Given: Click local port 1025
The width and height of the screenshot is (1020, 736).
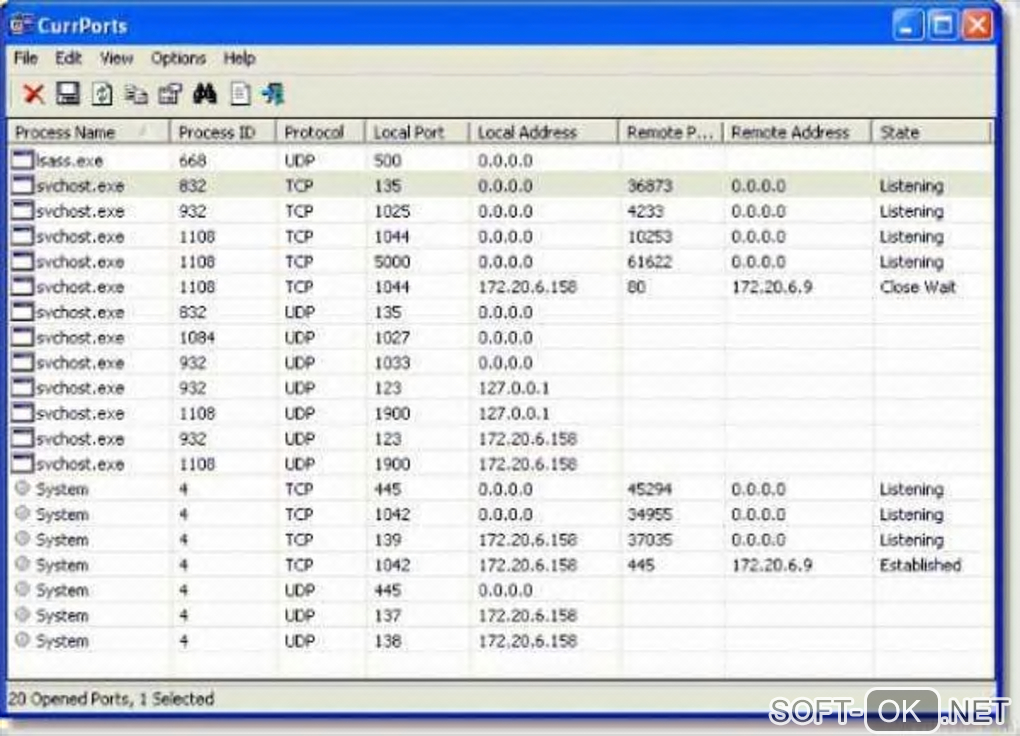Looking at the screenshot, I should [392, 211].
